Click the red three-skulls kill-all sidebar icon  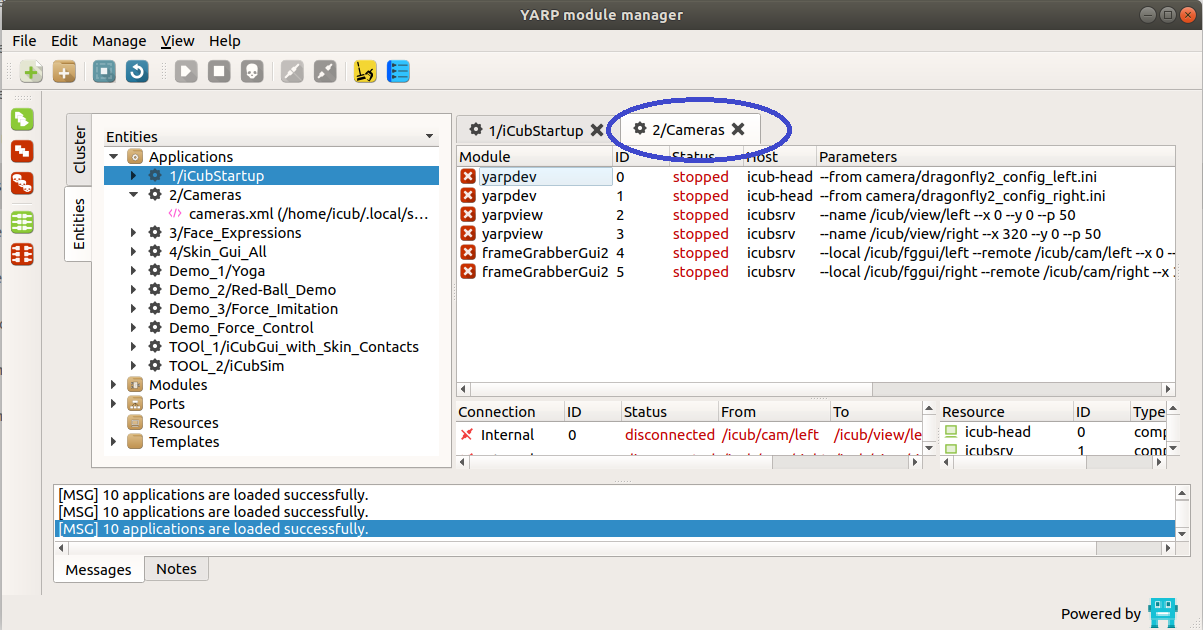coord(22,184)
